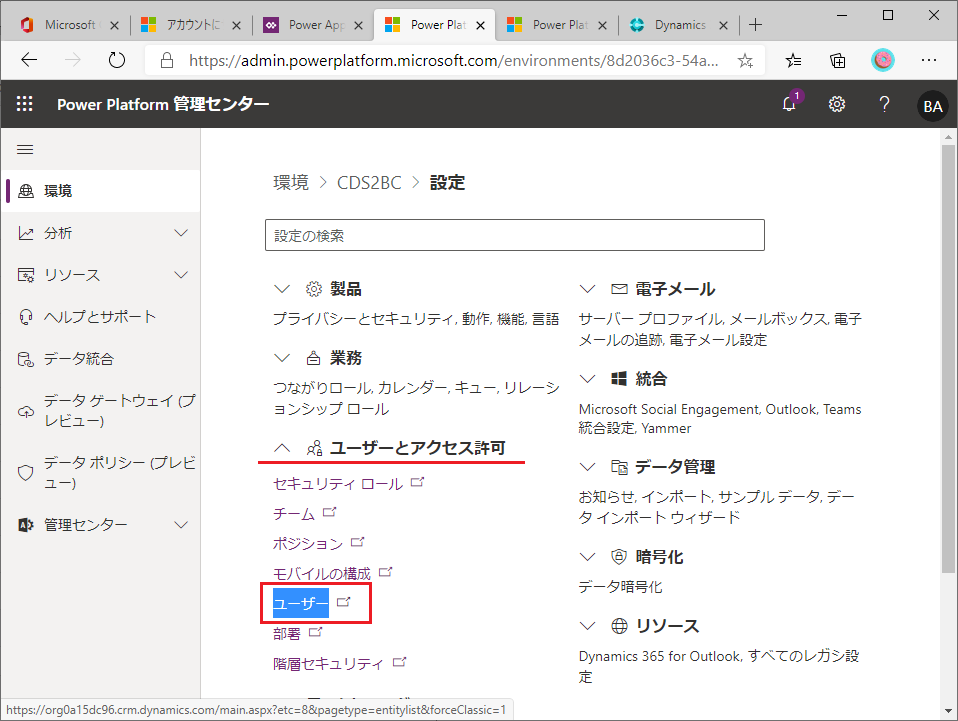
Task: Switch to the Microsoft Office browser tab
Action: click(x=70, y=25)
